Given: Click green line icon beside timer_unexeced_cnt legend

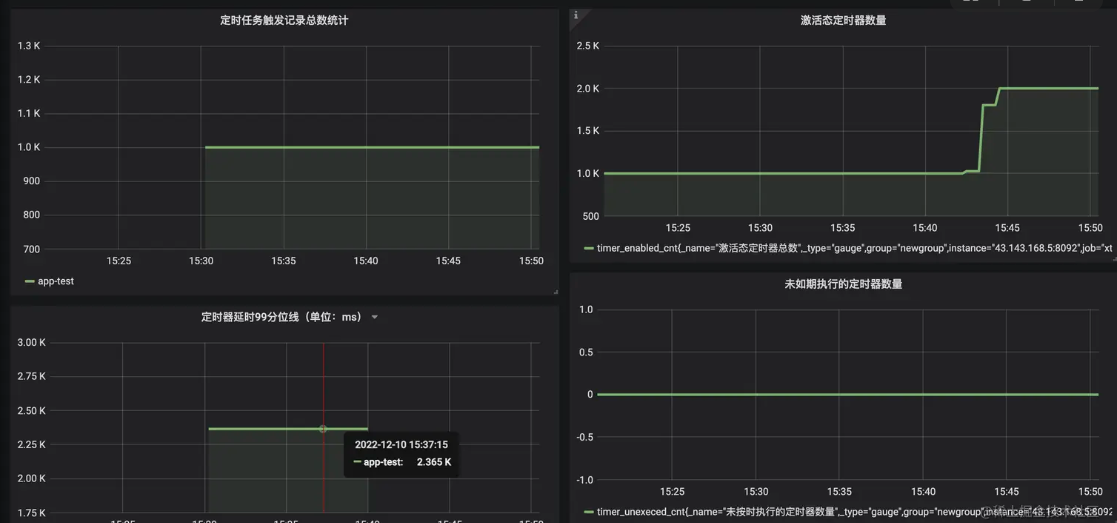Looking at the screenshot, I should click(x=588, y=512).
